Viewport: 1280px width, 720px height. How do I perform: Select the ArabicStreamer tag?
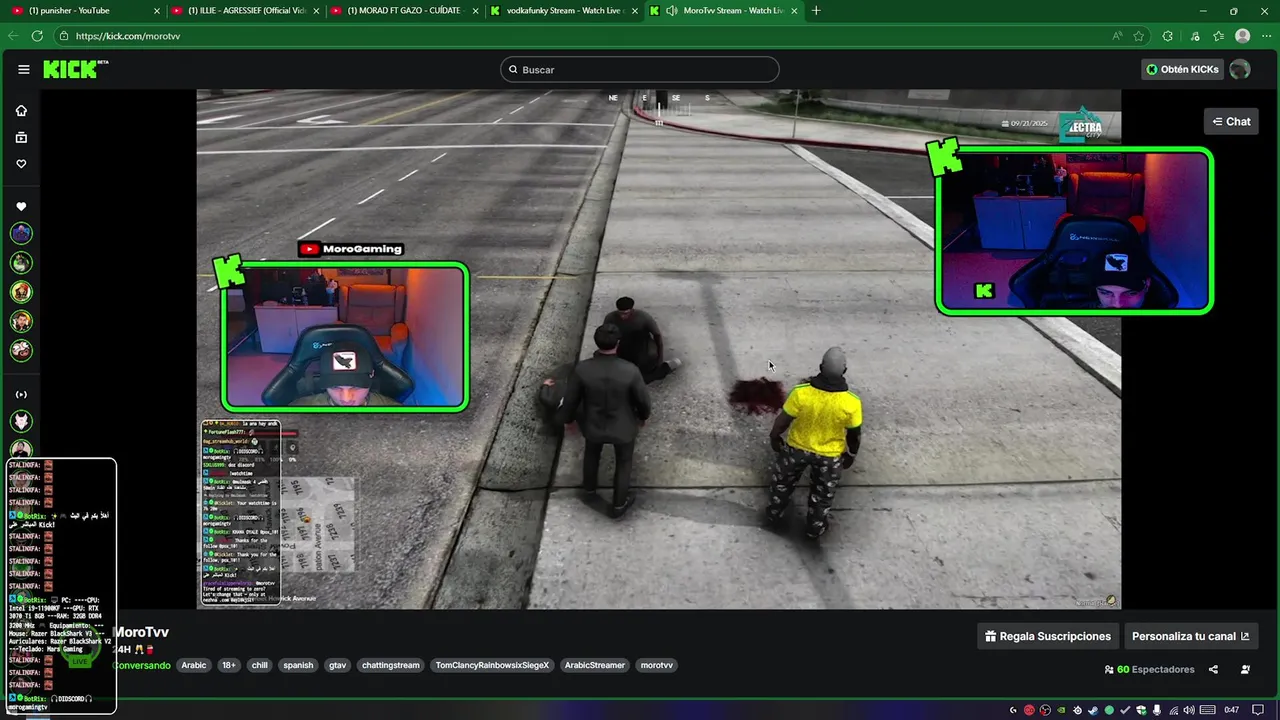(x=594, y=665)
